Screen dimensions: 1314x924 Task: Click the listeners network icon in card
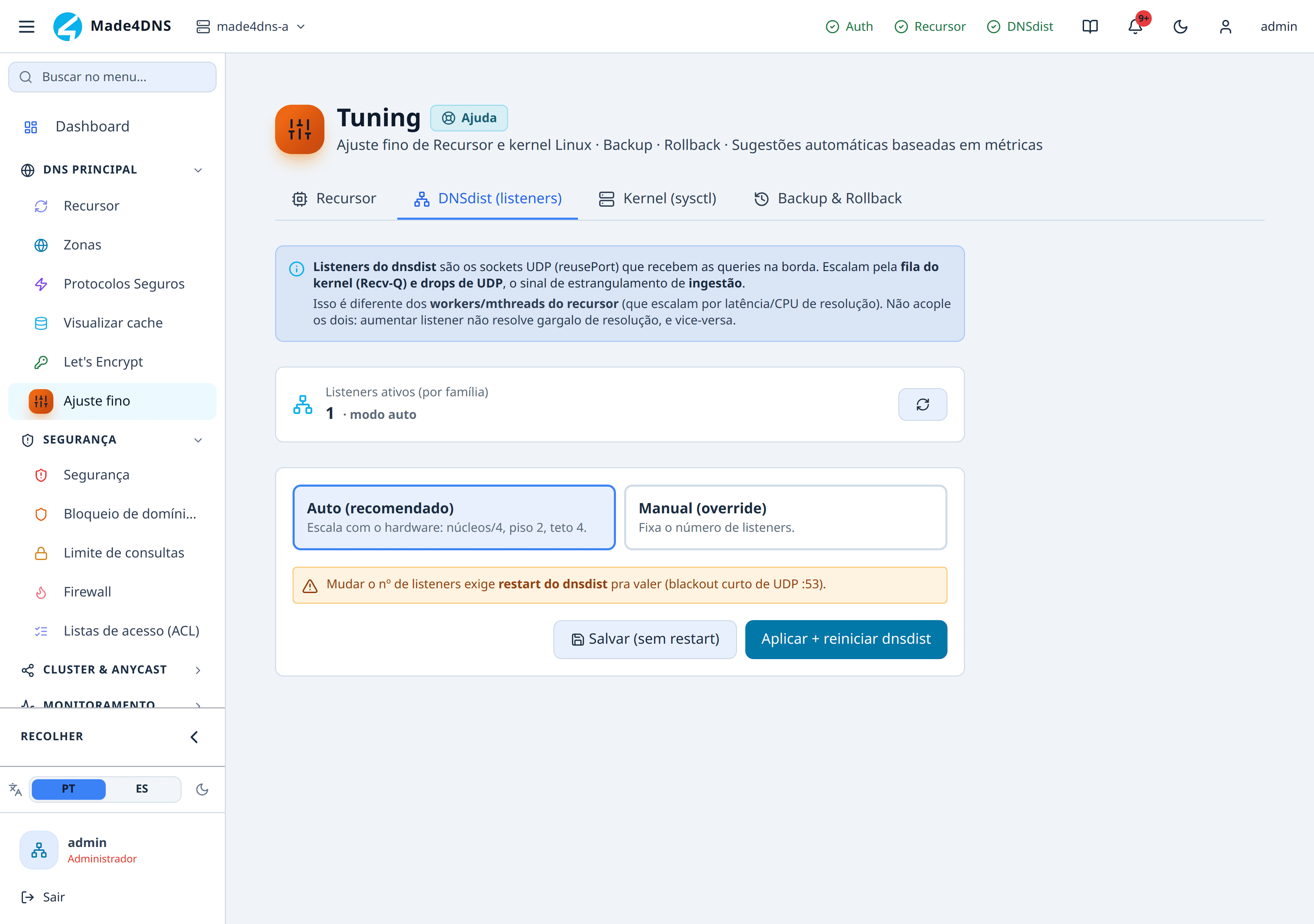coord(303,404)
